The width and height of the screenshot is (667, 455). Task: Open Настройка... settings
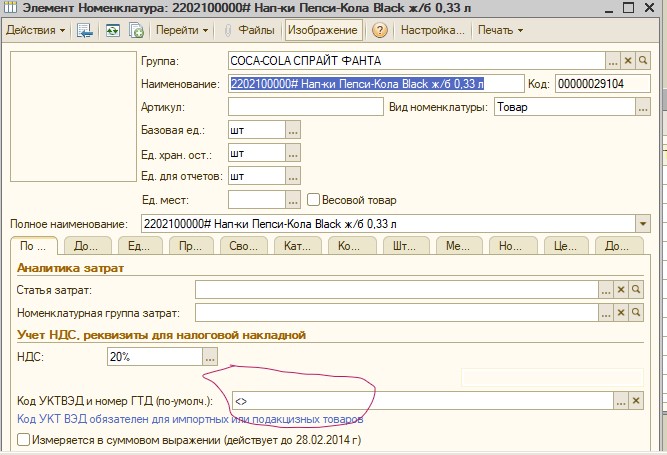433,30
